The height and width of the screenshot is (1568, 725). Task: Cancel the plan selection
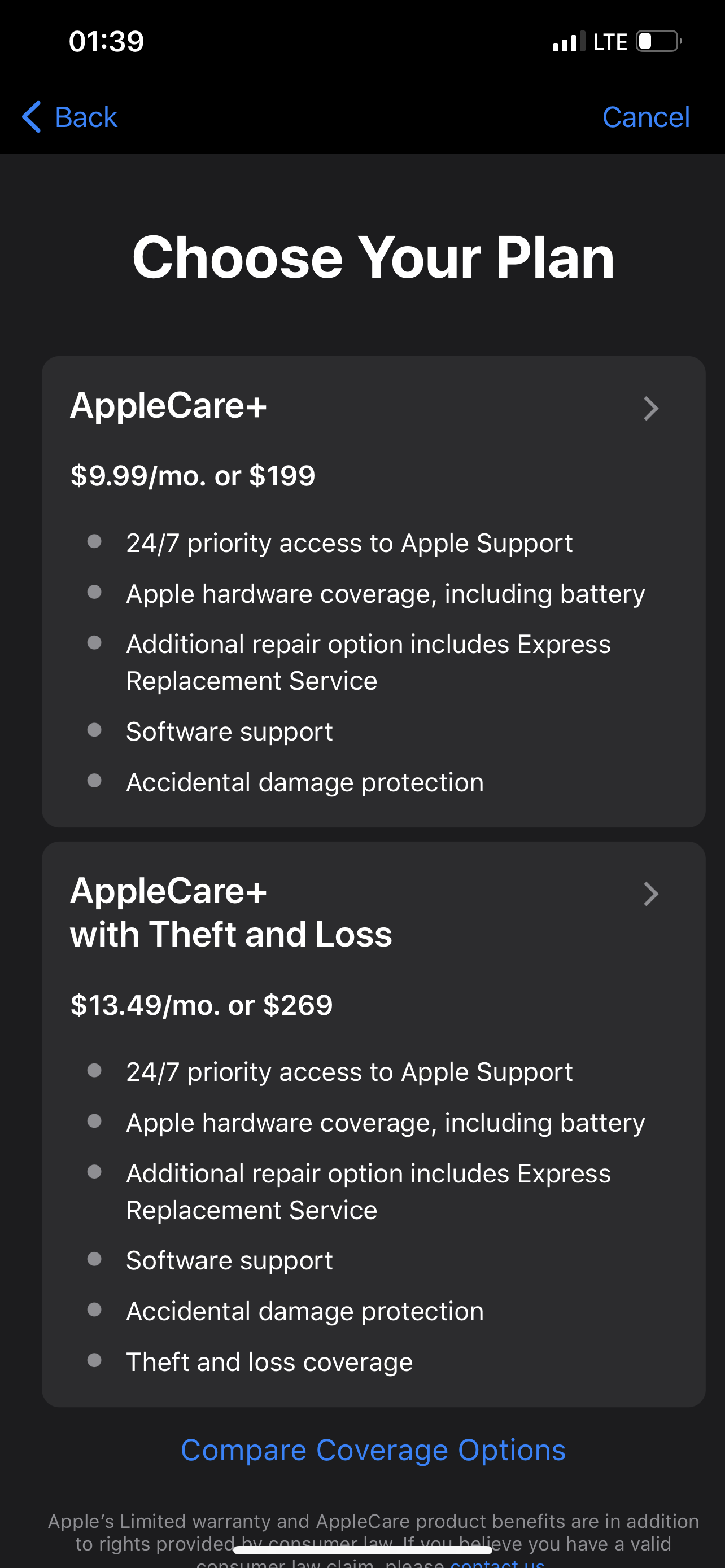(645, 117)
